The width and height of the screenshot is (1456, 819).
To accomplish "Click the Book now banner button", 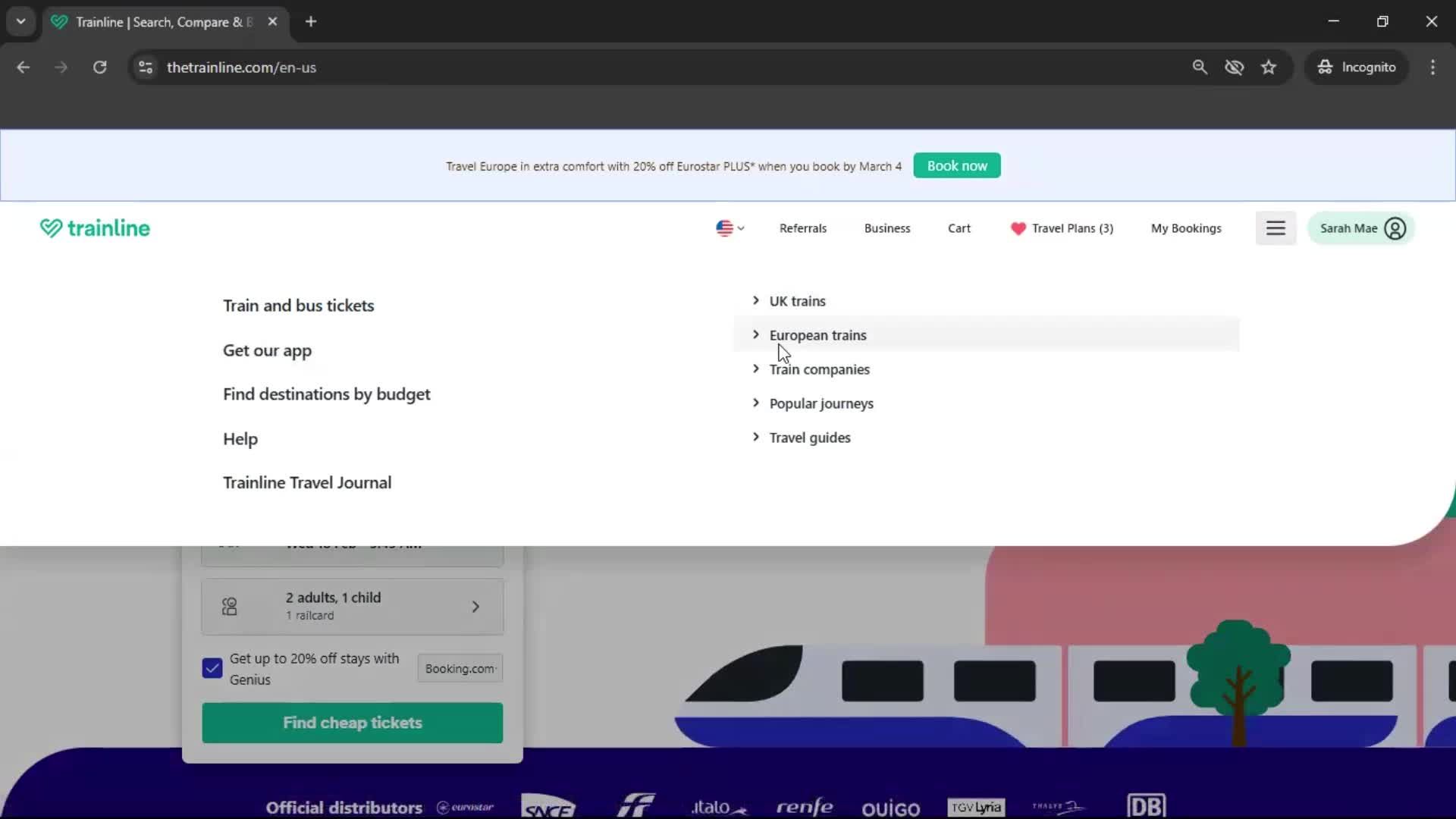I will (x=956, y=165).
